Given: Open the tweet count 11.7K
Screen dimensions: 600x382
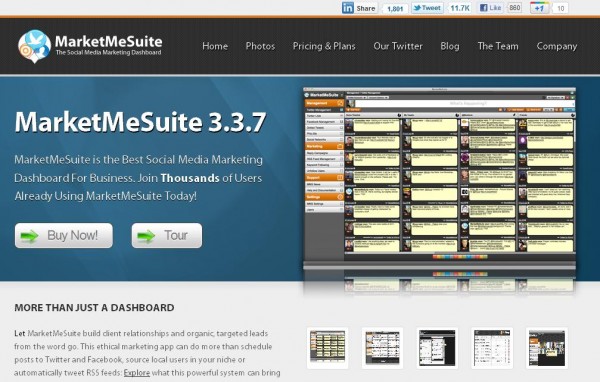Looking at the screenshot, I should [460, 8].
